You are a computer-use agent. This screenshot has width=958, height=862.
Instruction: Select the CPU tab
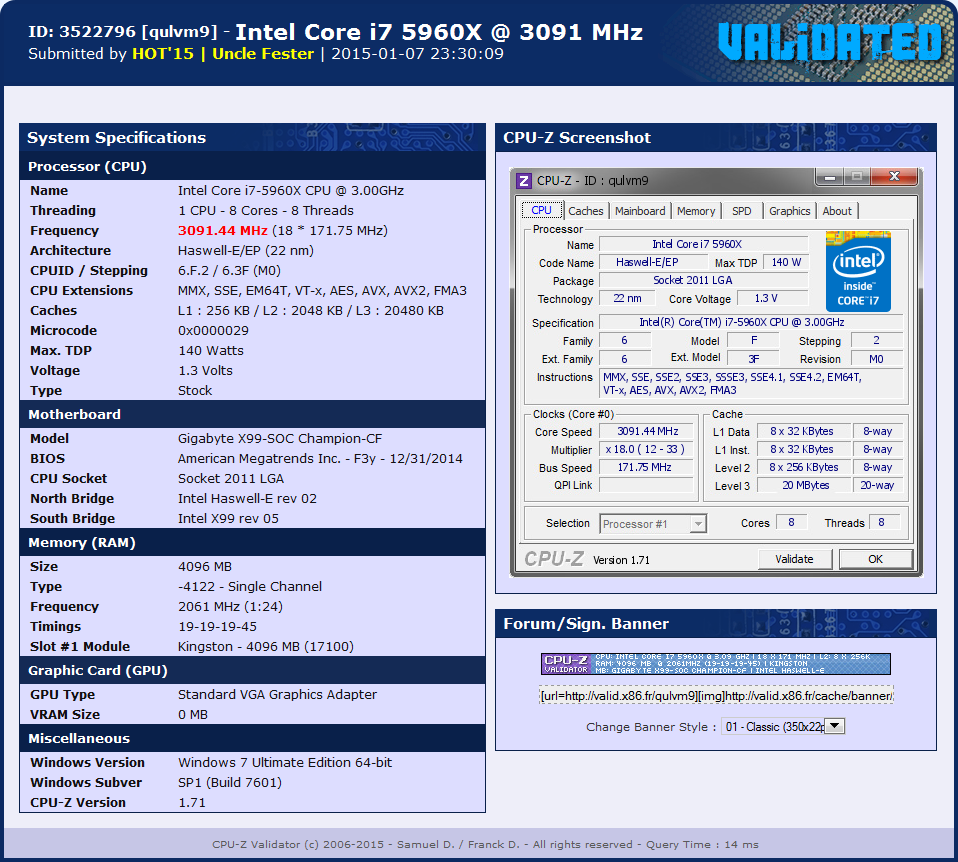click(x=541, y=210)
